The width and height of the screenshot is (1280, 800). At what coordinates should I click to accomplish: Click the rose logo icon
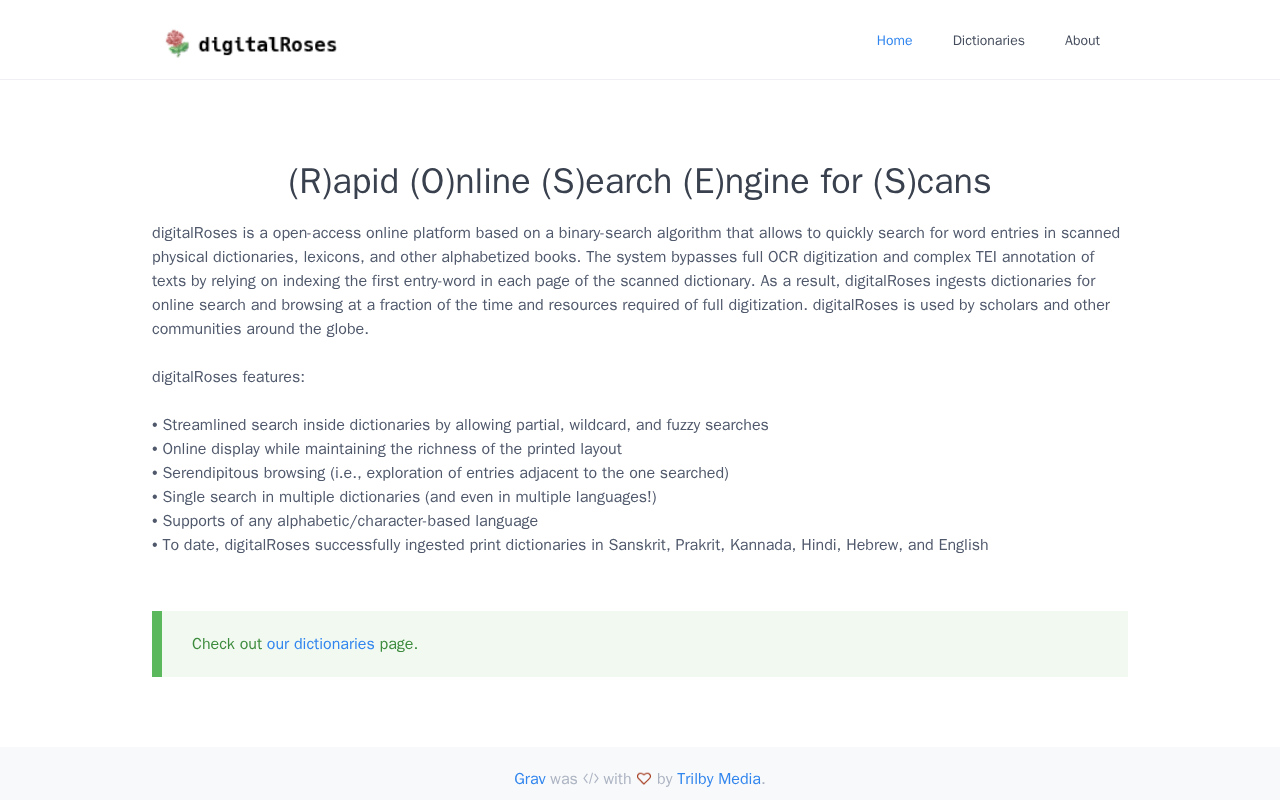[x=177, y=43]
